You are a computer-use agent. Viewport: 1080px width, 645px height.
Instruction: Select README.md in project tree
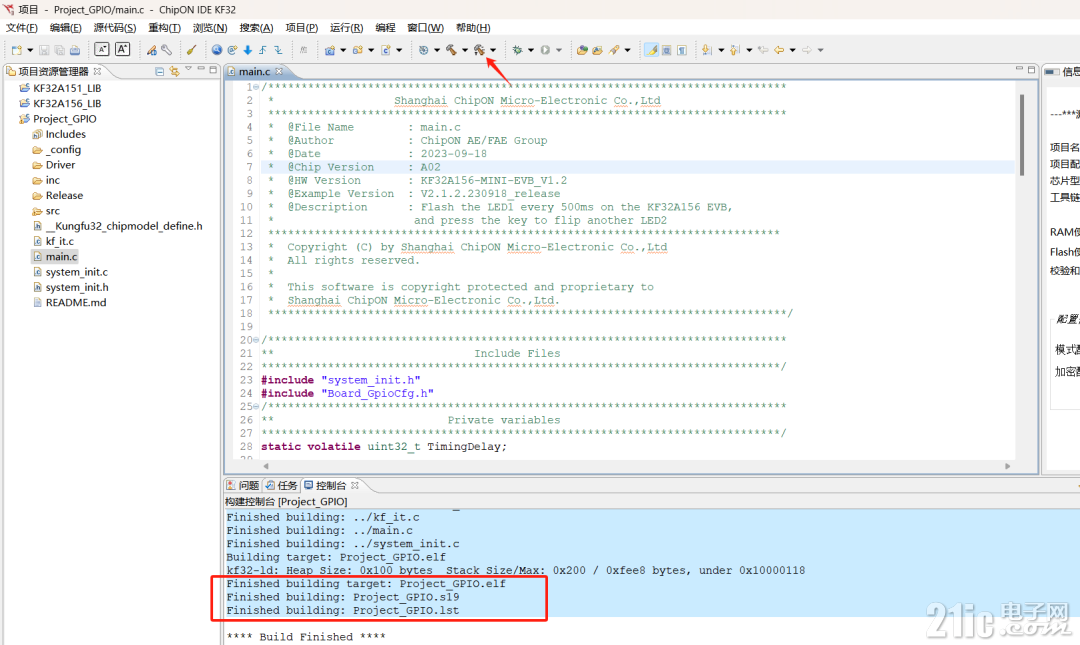(x=76, y=303)
